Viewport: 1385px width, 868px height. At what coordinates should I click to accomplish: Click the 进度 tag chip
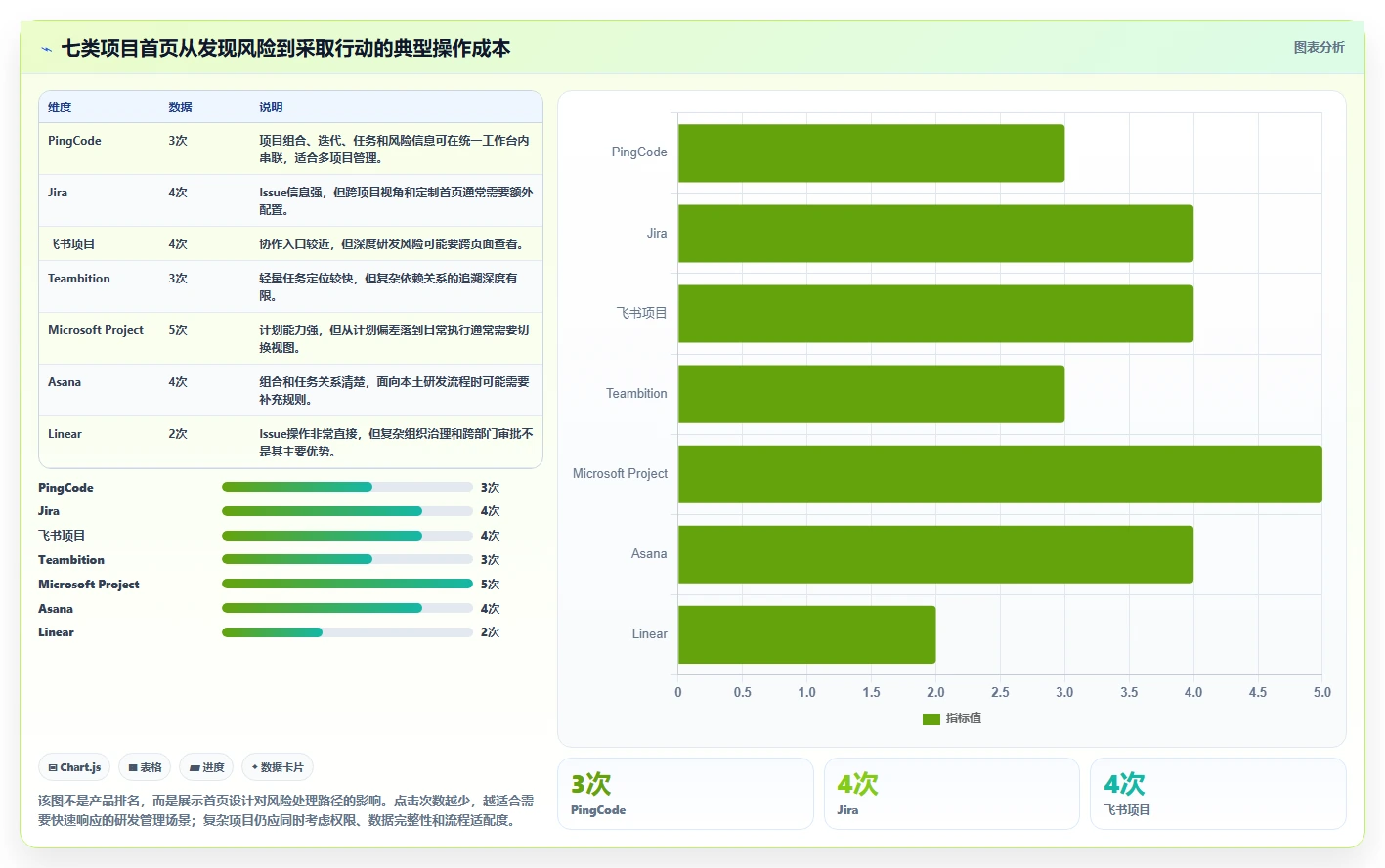point(206,767)
